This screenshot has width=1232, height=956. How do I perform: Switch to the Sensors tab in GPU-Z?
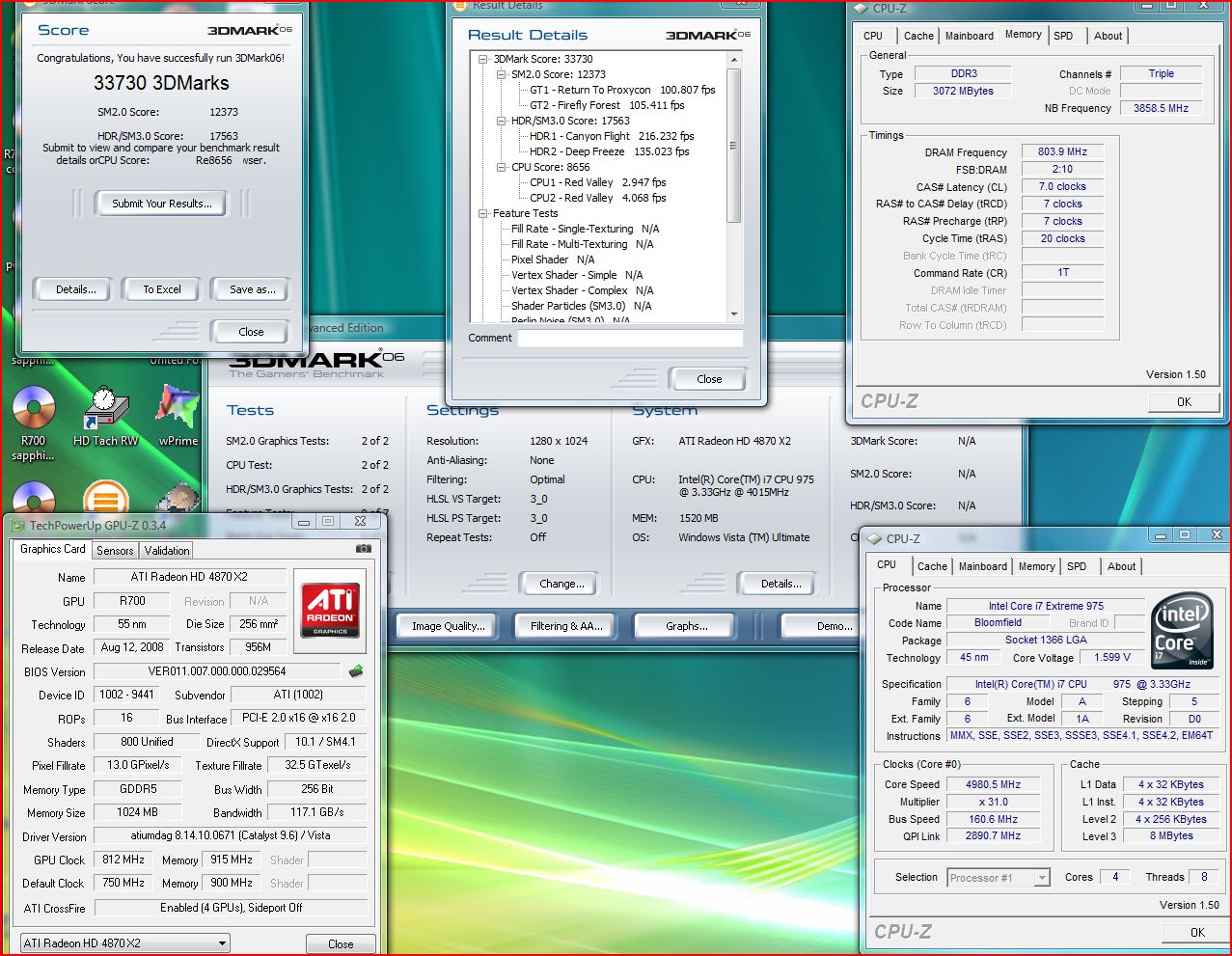(115, 550)
